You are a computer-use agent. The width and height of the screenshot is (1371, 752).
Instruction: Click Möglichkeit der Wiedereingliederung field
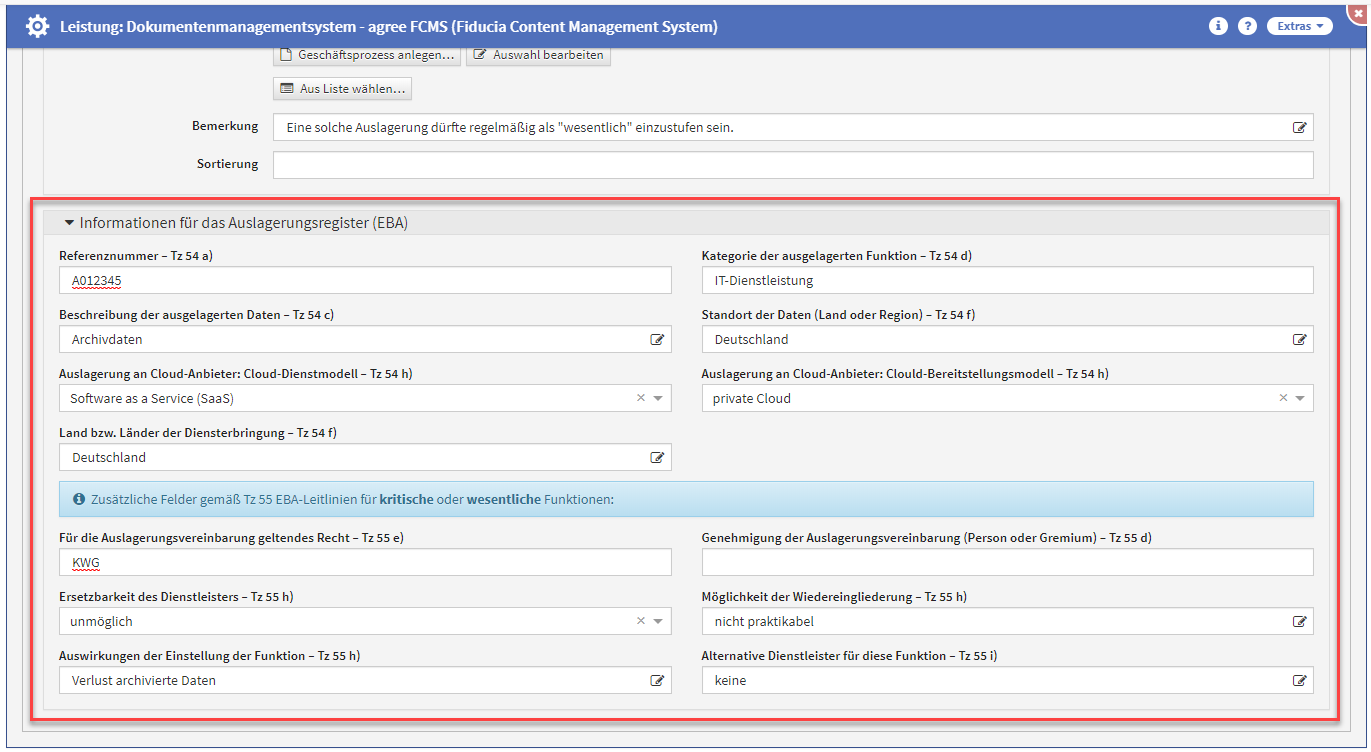(x=1008, y=621)
